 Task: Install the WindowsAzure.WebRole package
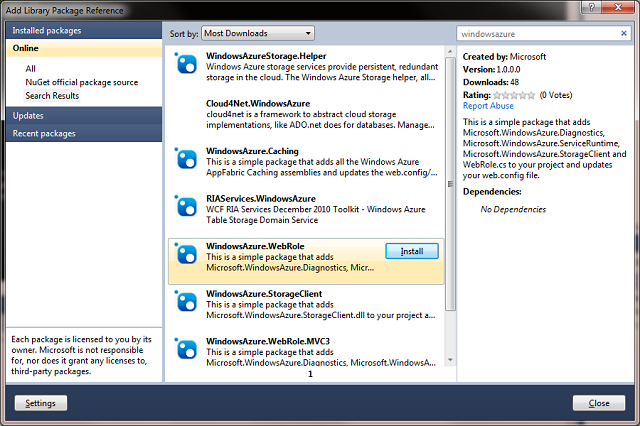pyautogui.click(x=412, y=251)
